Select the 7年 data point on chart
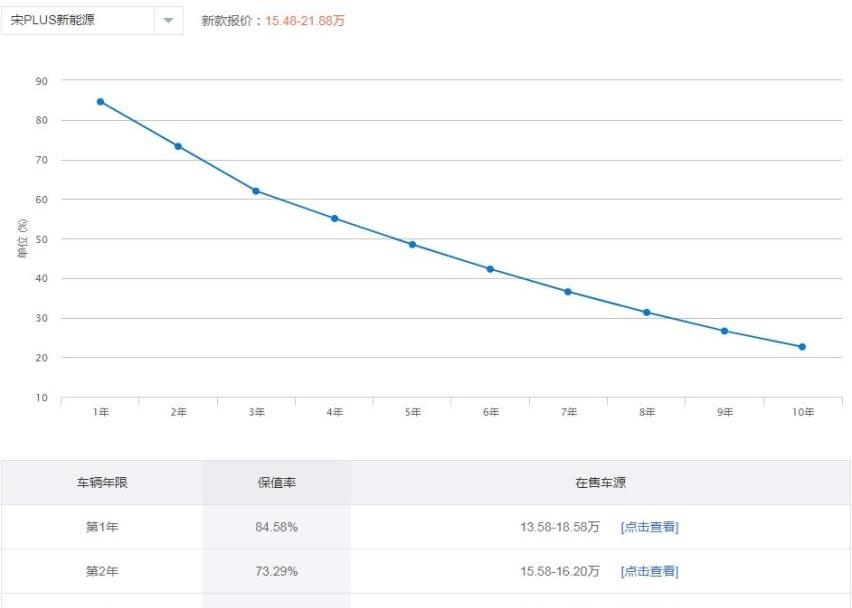This screenshot has width=852, height=608. click(x=568, y=292)
